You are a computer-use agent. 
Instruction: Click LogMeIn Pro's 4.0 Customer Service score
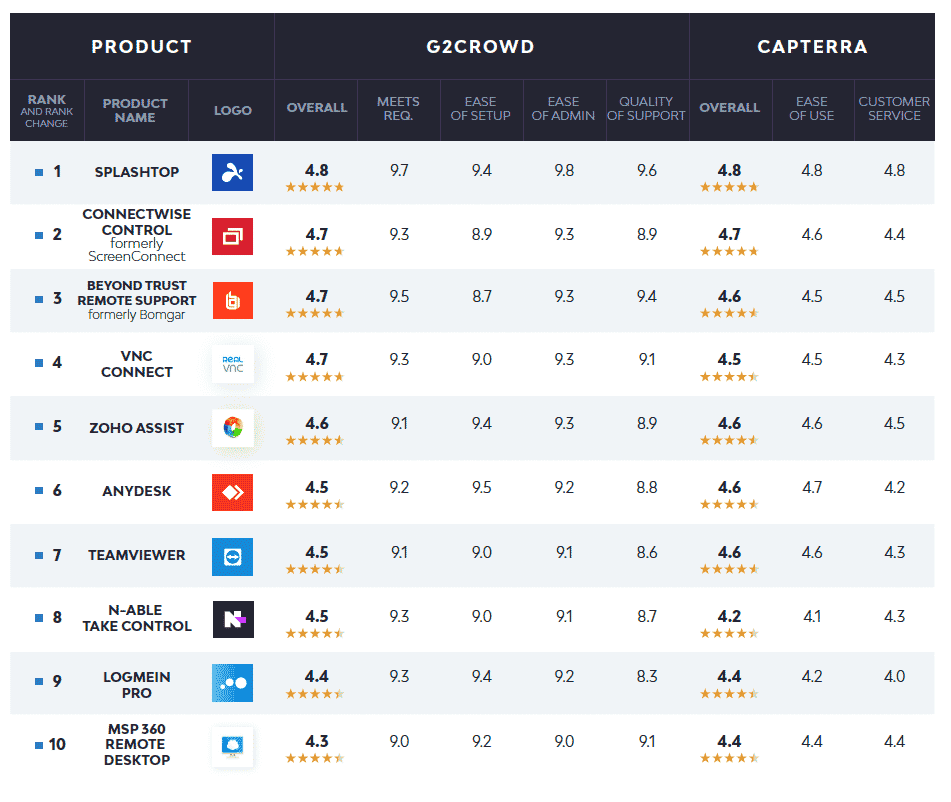[895, 676]
